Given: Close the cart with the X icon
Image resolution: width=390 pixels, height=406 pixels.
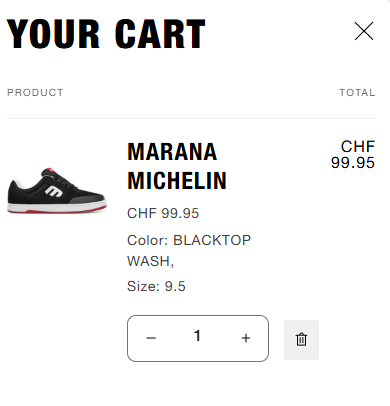Looking at the screenshot, I should (x=364, y=31).
